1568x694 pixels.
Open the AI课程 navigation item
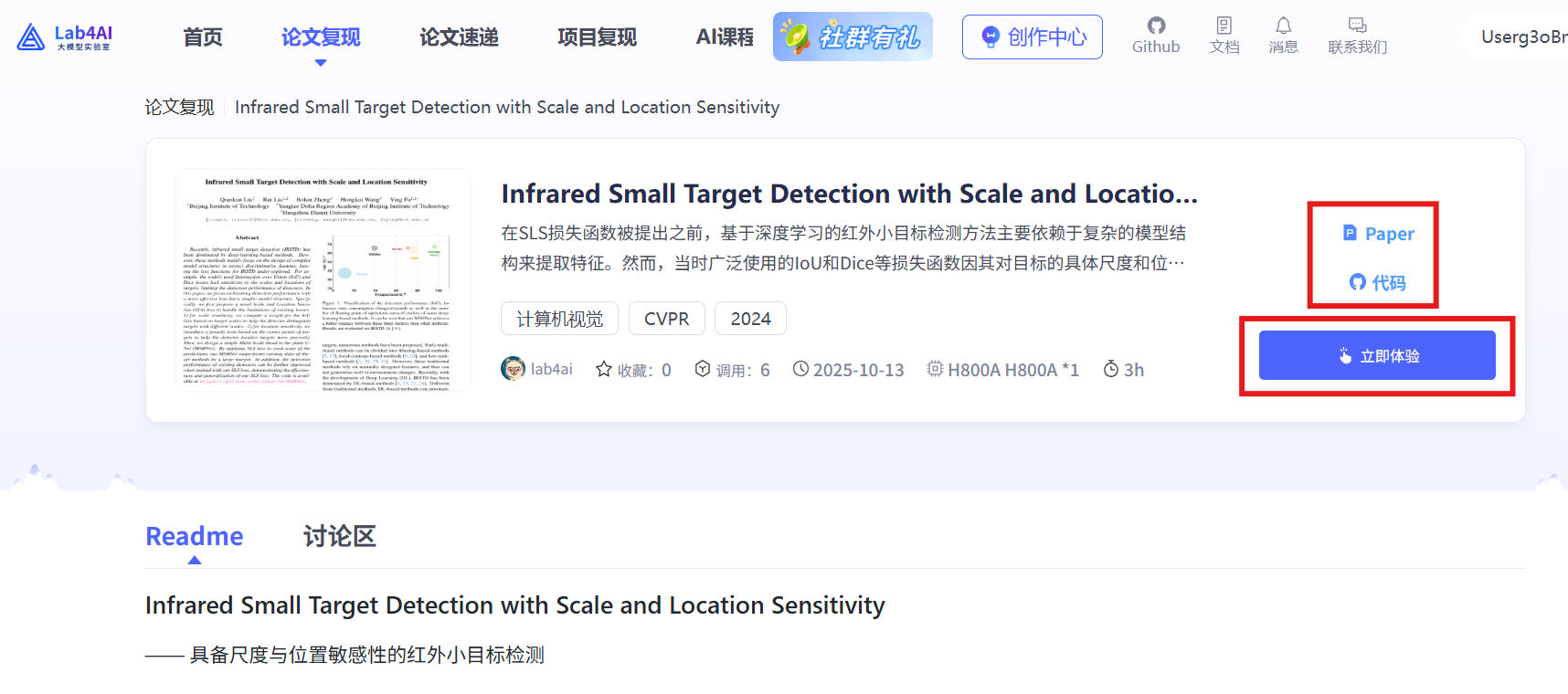click(725, 37)
